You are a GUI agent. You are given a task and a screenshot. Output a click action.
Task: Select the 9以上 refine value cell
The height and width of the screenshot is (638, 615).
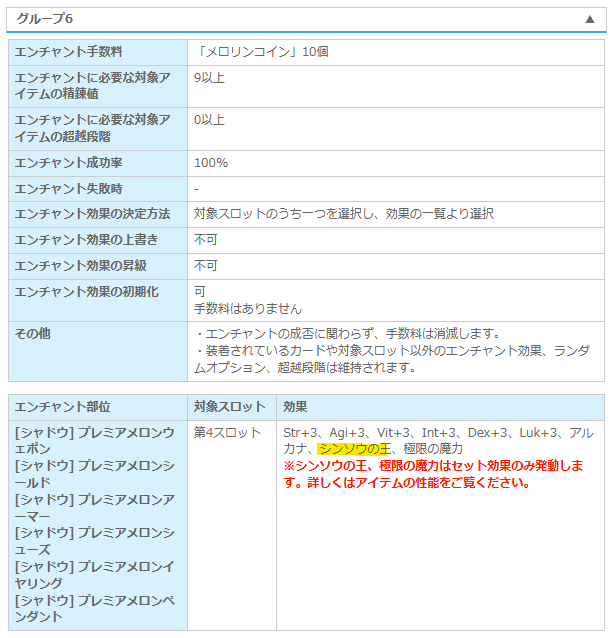(396, 87)
